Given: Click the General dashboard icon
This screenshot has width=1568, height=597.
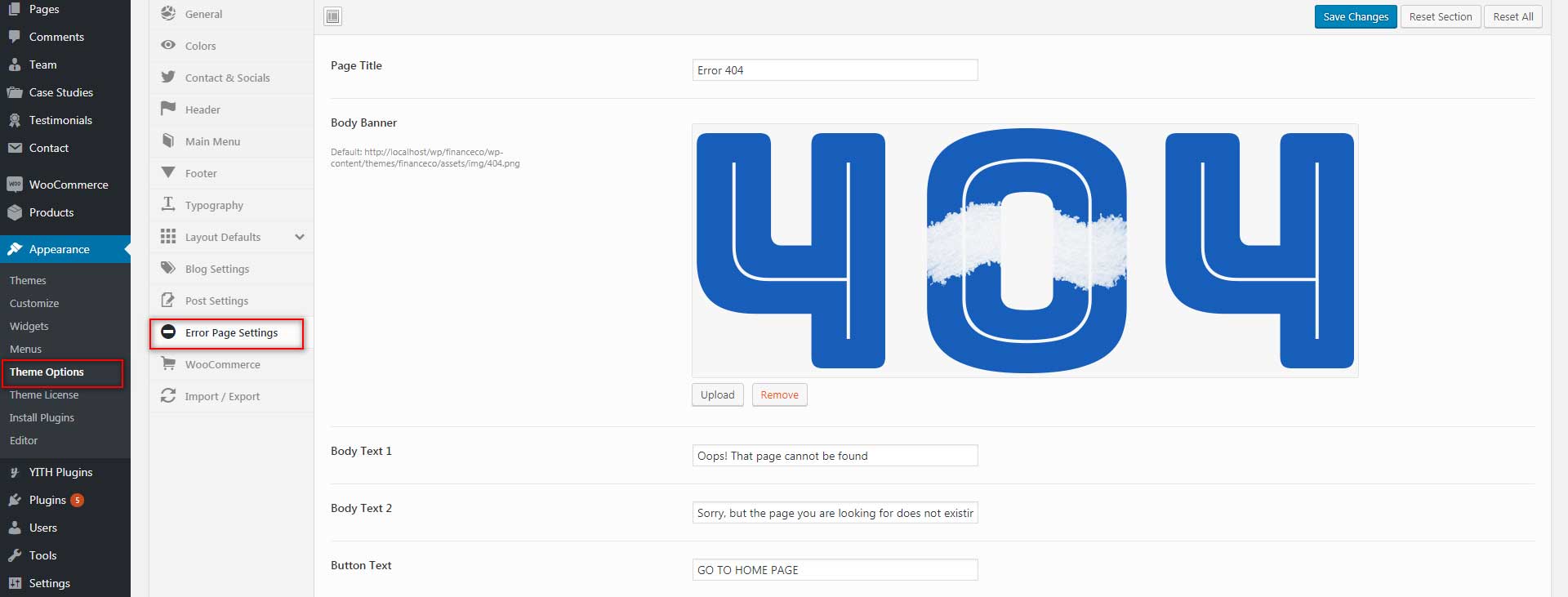Looking at the screenshot, I should pos(168,13).
